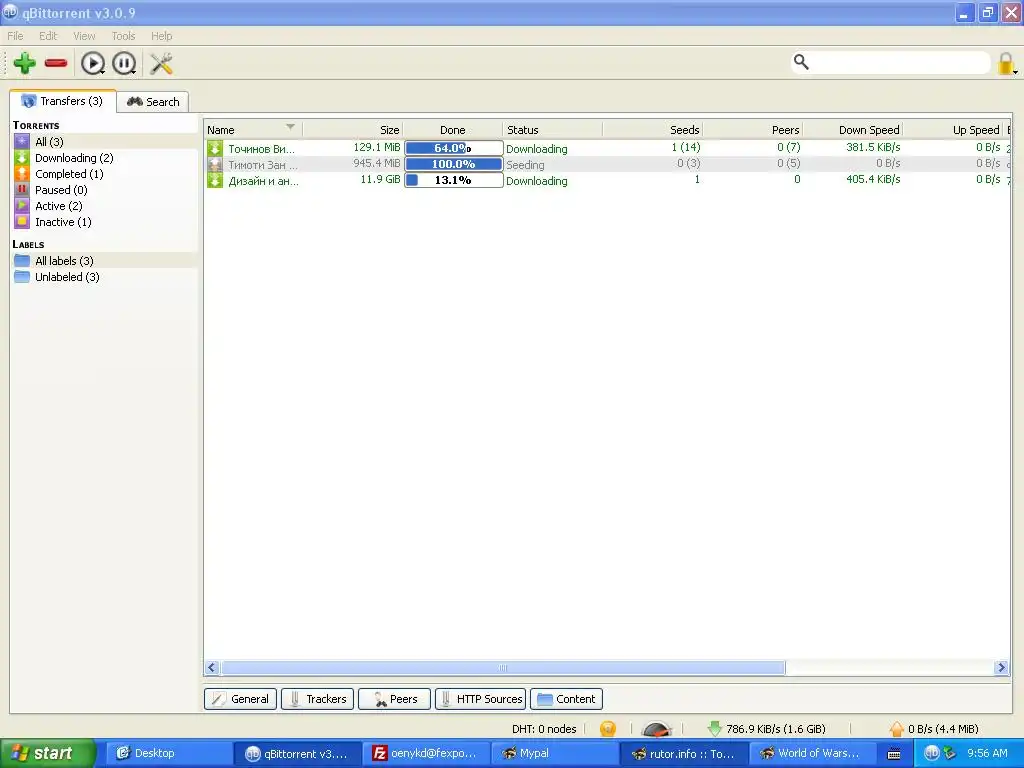Click the scrollbar left arrow button
The width and height of the screenshot is (1024, 768).
point(212,667)
